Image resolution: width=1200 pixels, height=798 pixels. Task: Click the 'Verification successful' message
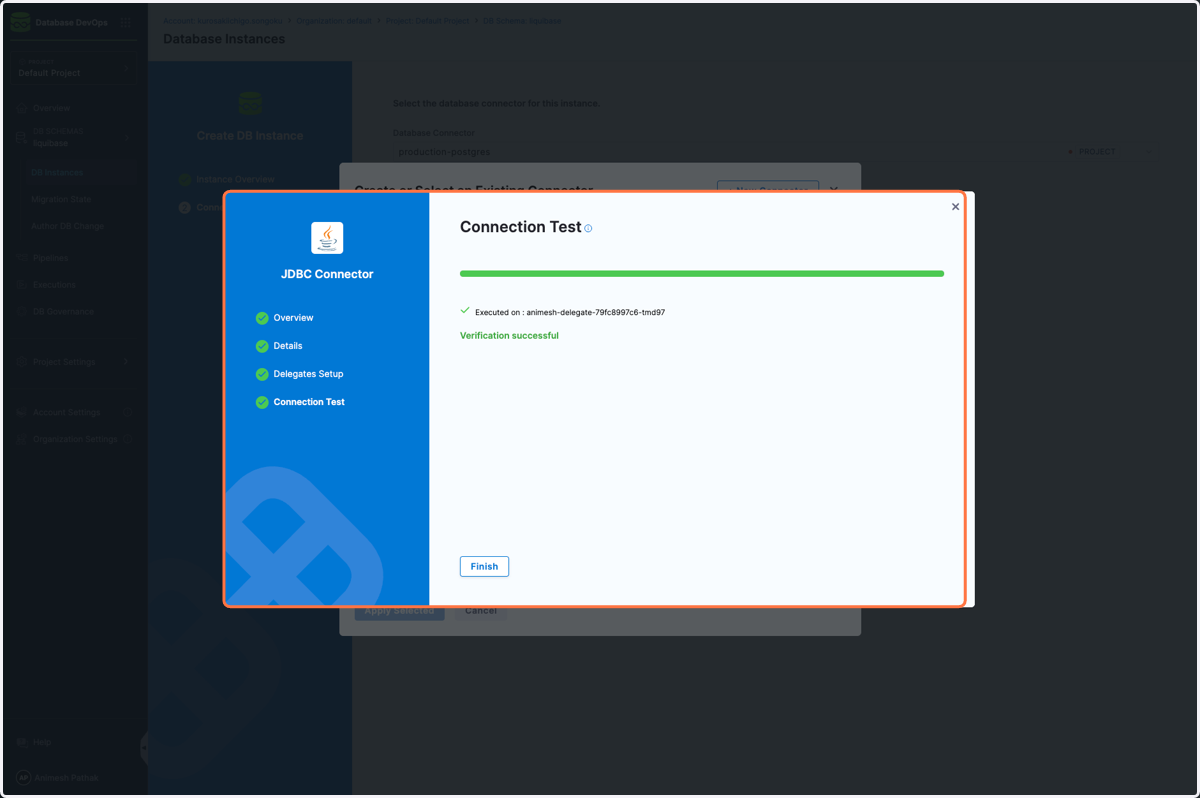[509, 336]
